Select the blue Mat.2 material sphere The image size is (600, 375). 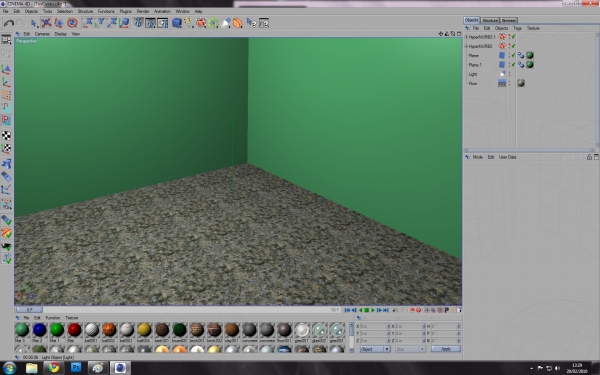coord(39,329)
